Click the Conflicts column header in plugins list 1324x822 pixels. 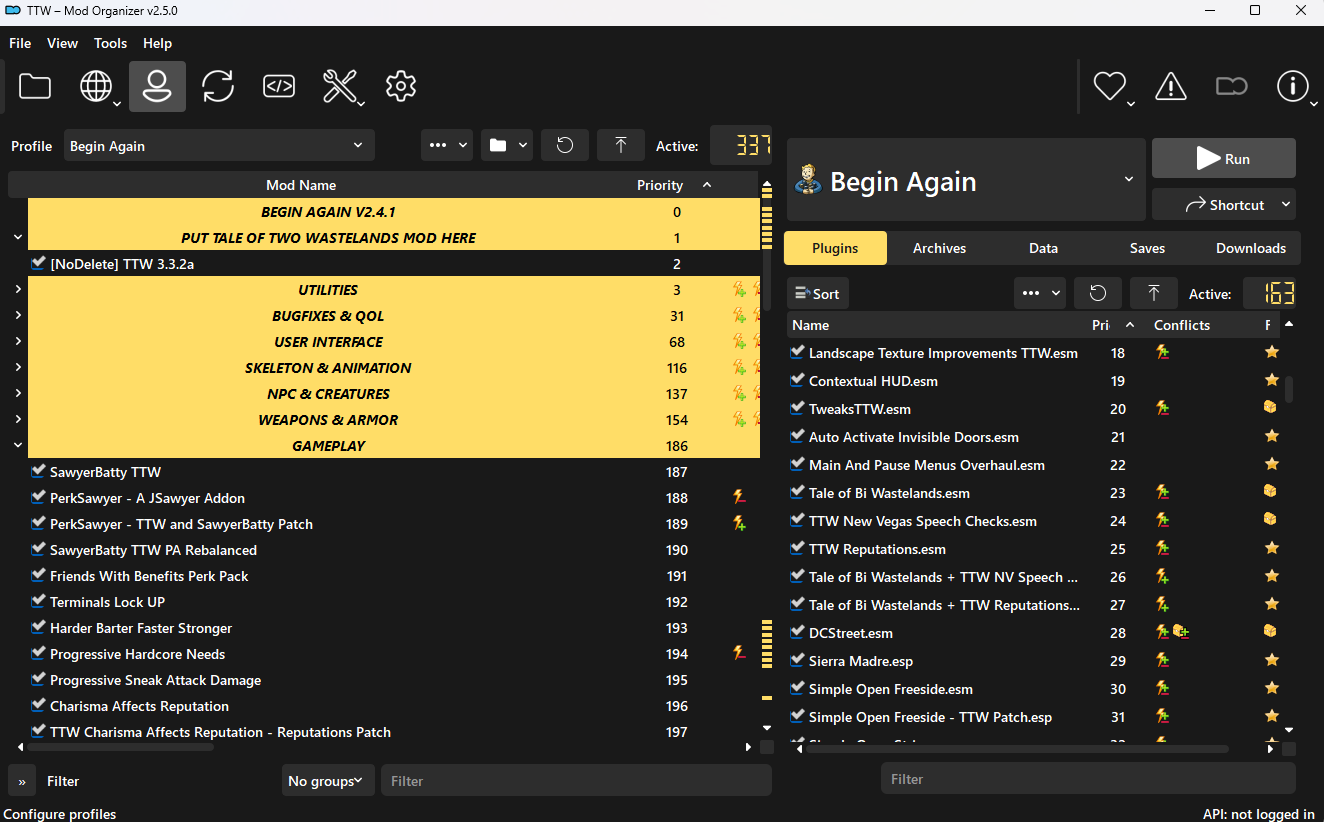pyautogui.click(x=1182, y=325)
